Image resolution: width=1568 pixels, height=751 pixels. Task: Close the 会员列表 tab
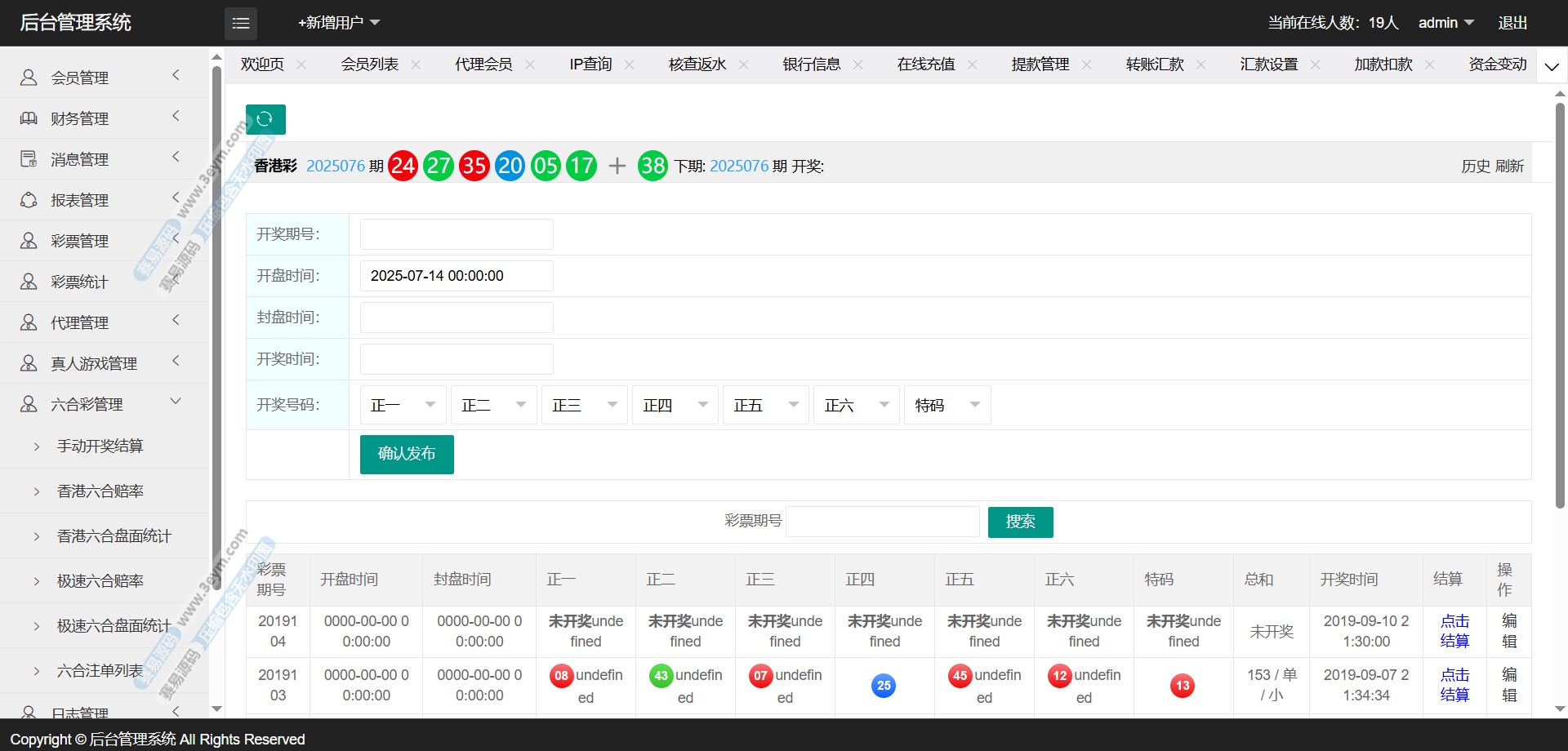coord(416,64)
